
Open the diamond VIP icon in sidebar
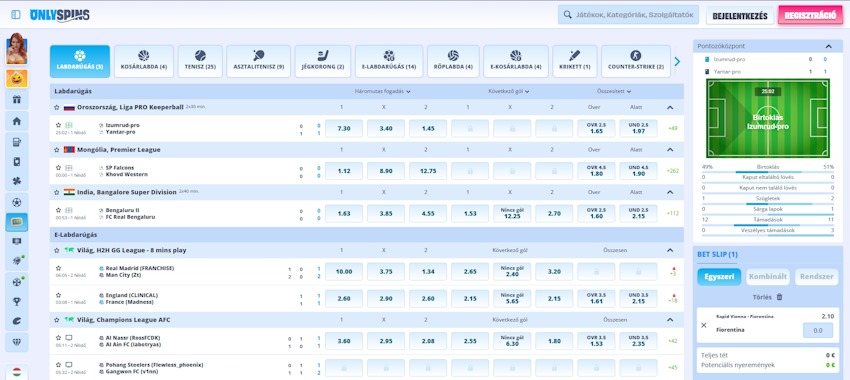pyautogui.click(x=16, y=342)
